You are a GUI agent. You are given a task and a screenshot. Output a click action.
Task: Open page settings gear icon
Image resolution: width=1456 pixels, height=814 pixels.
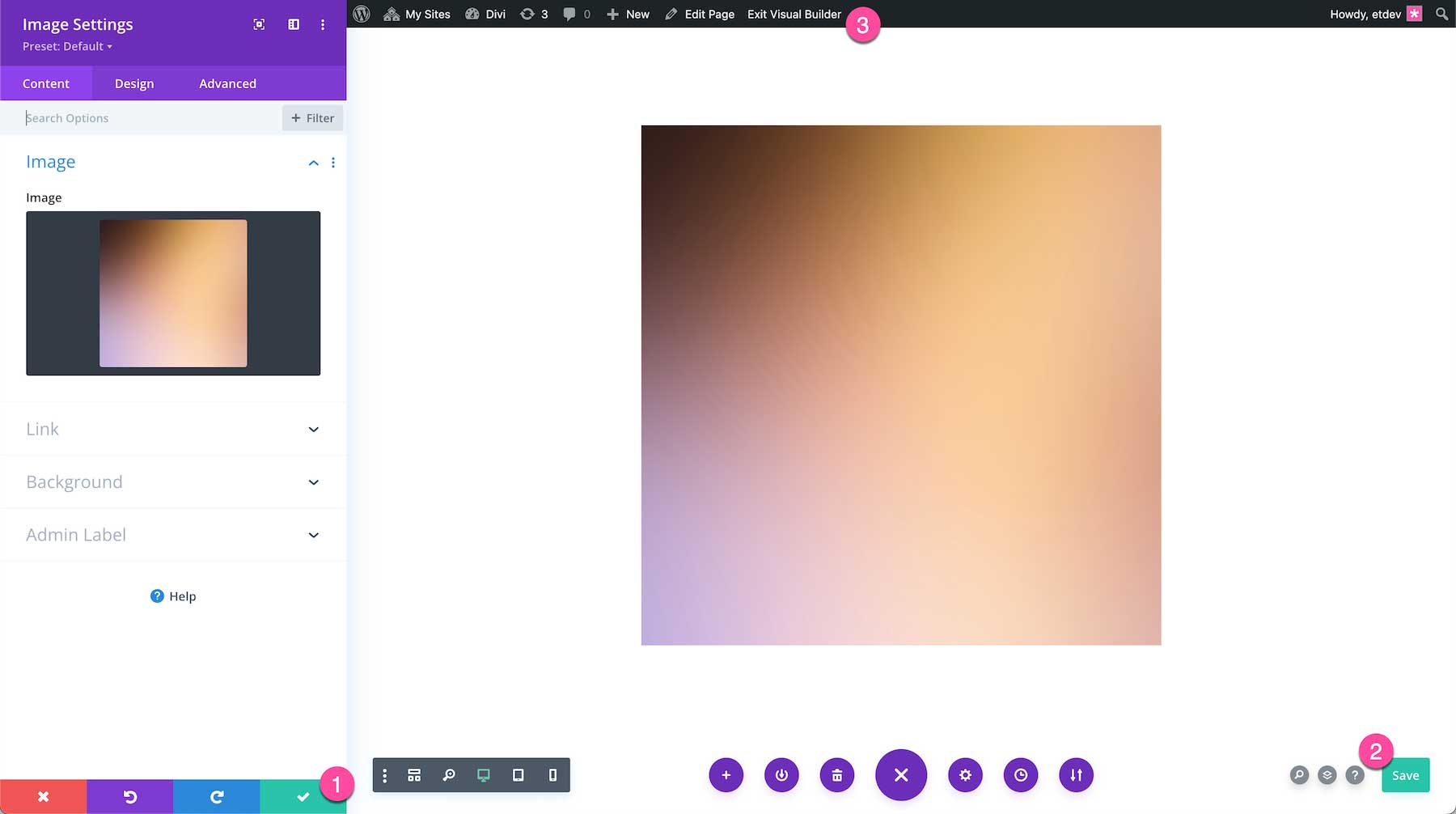965,775
